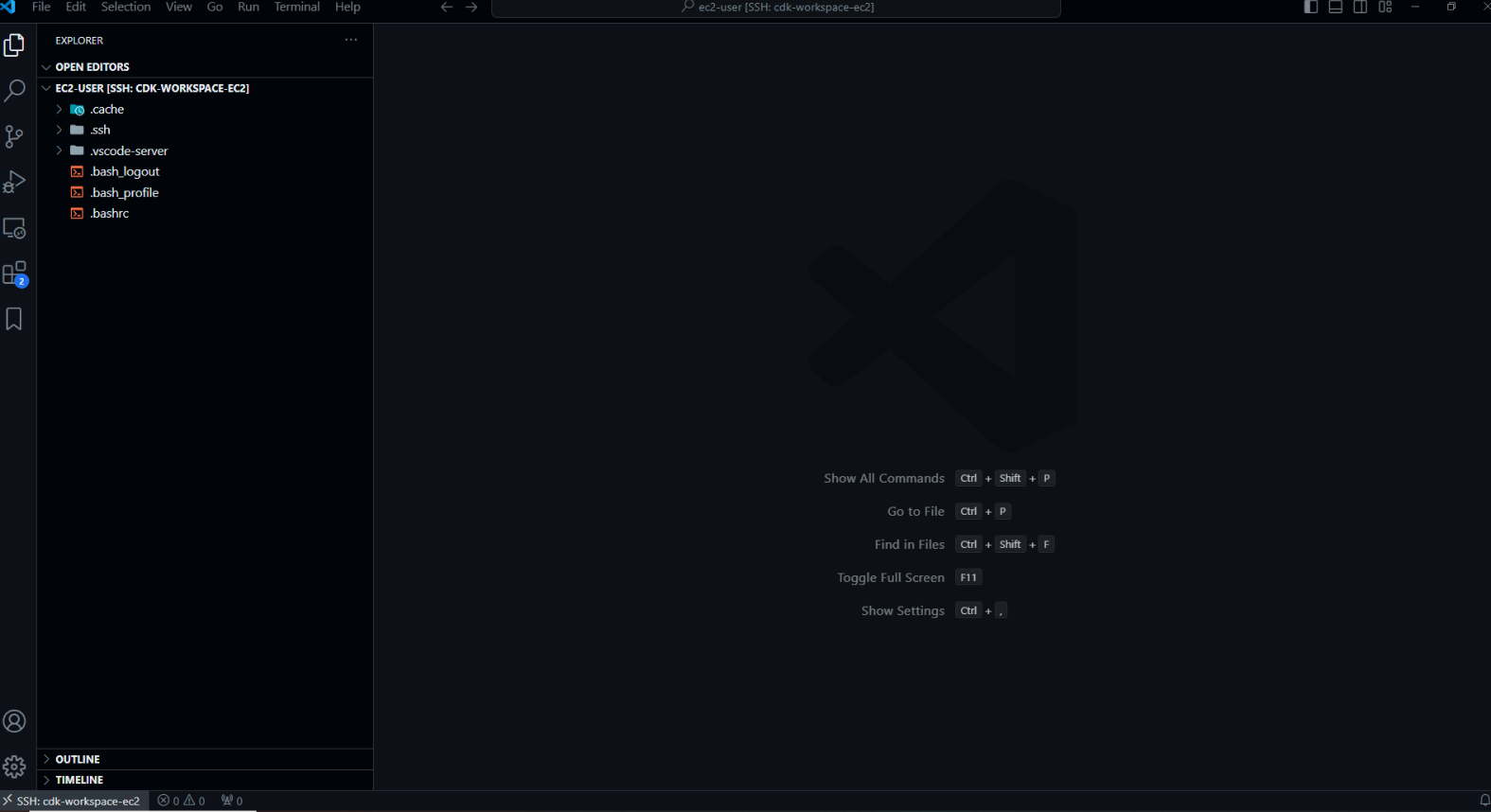
Task: Open .bash_logout file
Action: coord(204,171)
